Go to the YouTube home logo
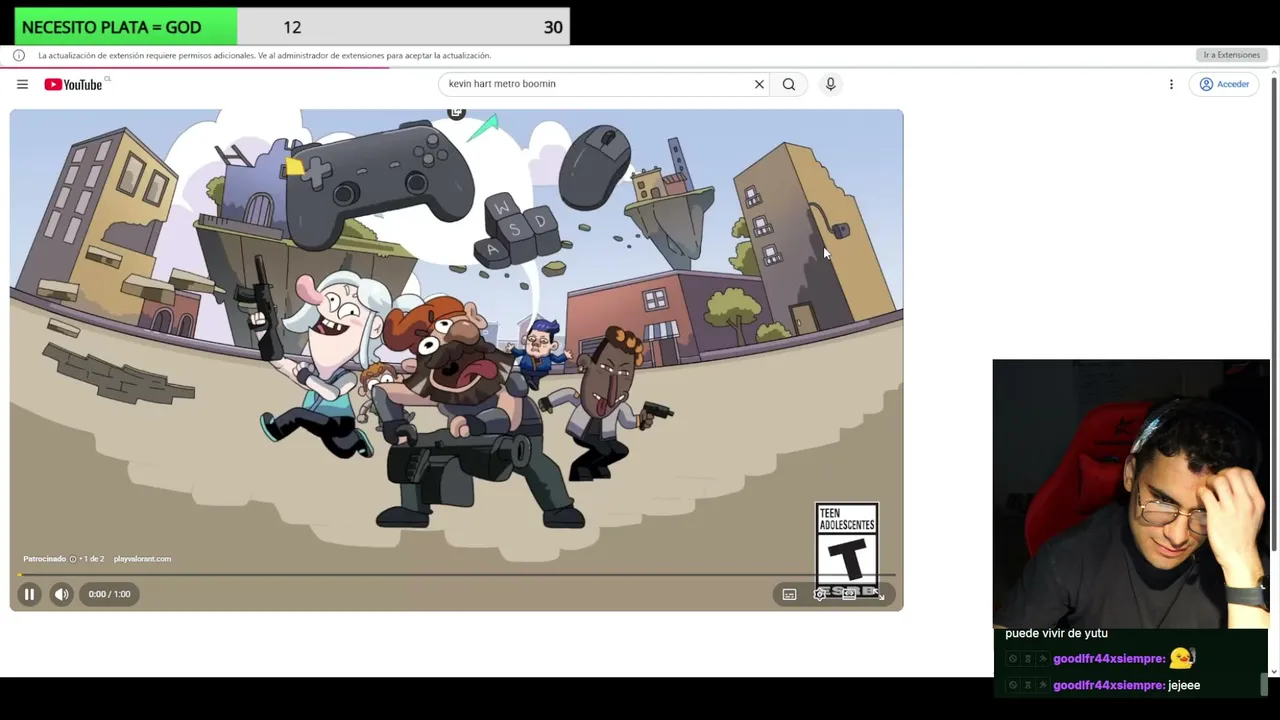Viewport: 1280px width, 720px height. pyautogui.click(x=73, y=84)
